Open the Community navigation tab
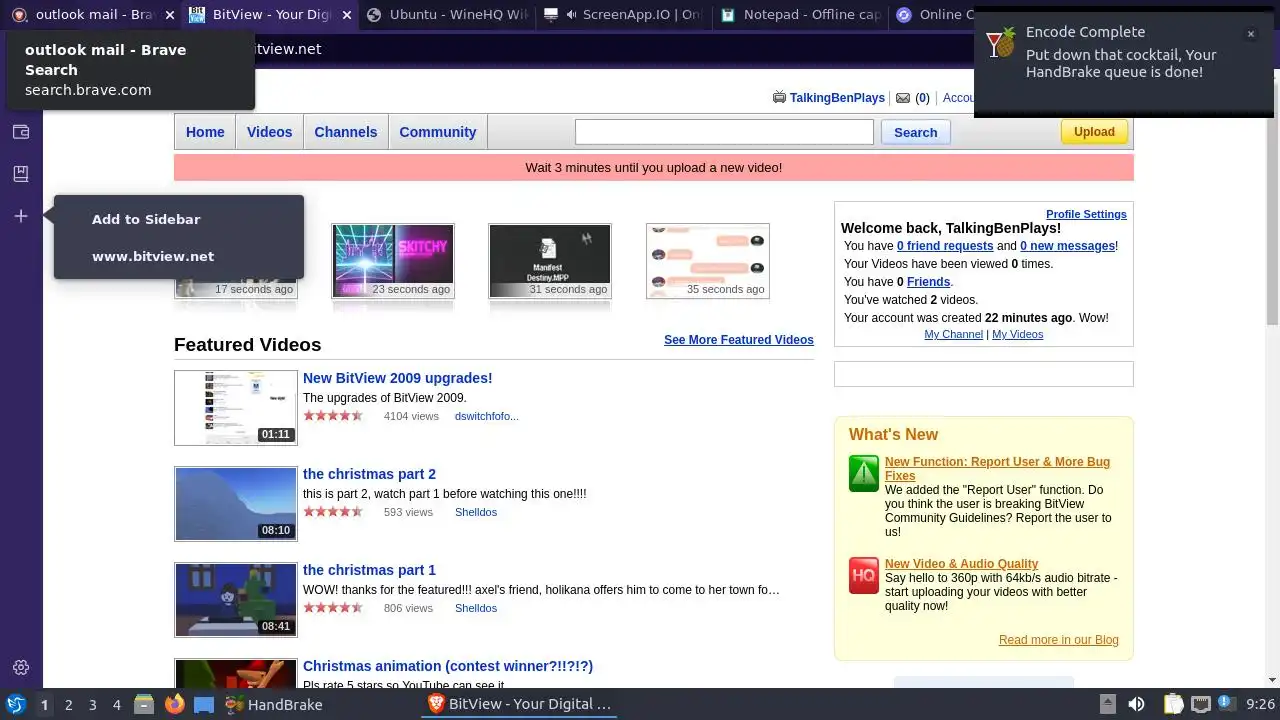The height and width of the screenshot is (720, 1280). point(437,132)
